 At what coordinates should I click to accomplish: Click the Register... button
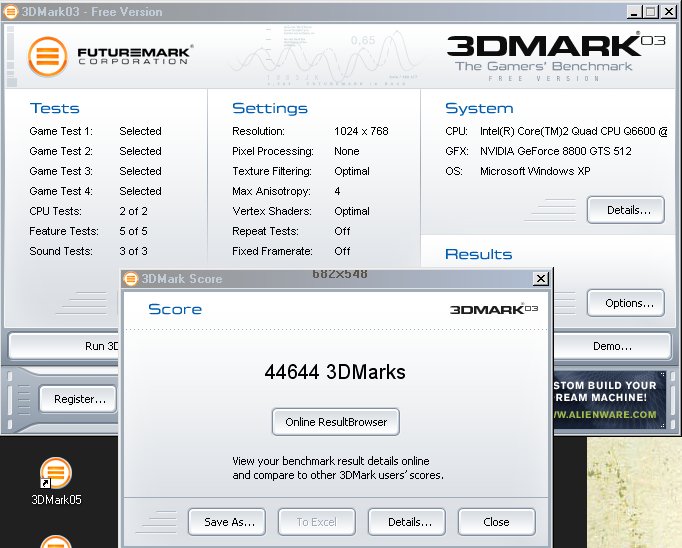click(x=78, y=399)
